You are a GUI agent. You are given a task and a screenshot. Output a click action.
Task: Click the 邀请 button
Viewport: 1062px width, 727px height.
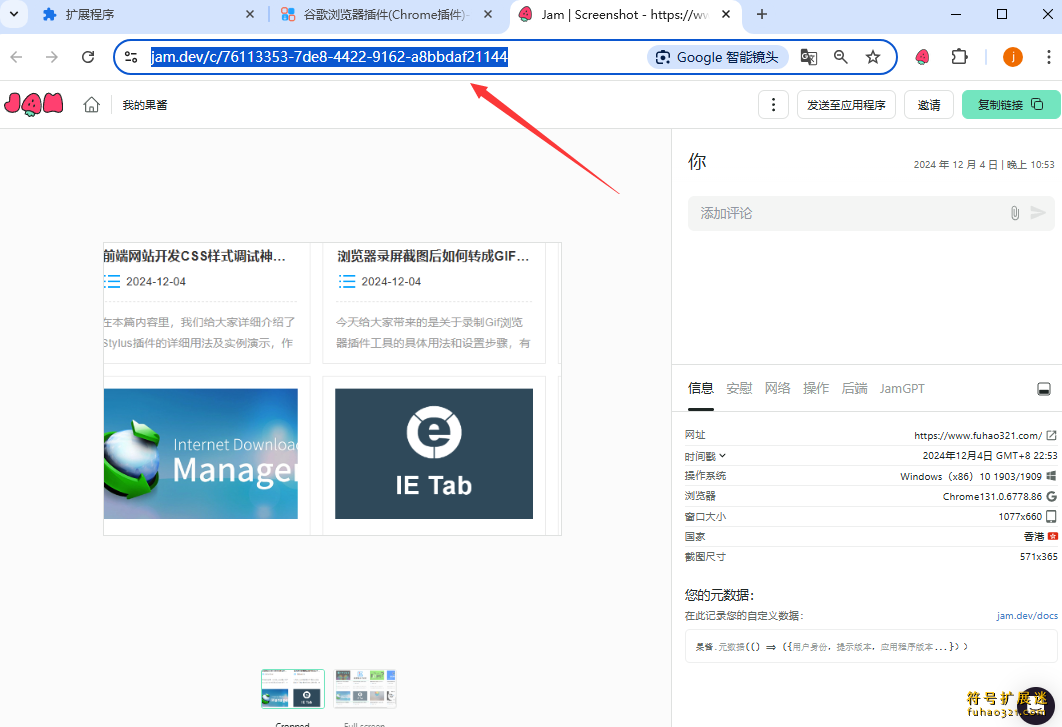pyautogui.click(x=929, y=104)
